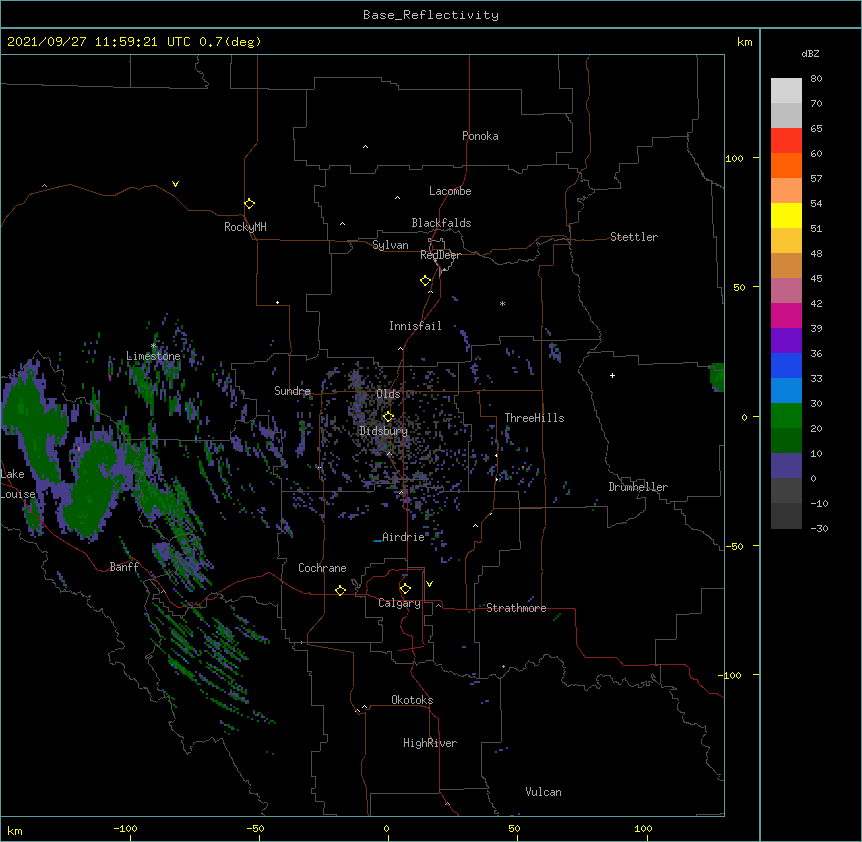Viewport: 862px width, 842px height.
Task: Click the HighRiver town label
Action: tap(430, 743)
